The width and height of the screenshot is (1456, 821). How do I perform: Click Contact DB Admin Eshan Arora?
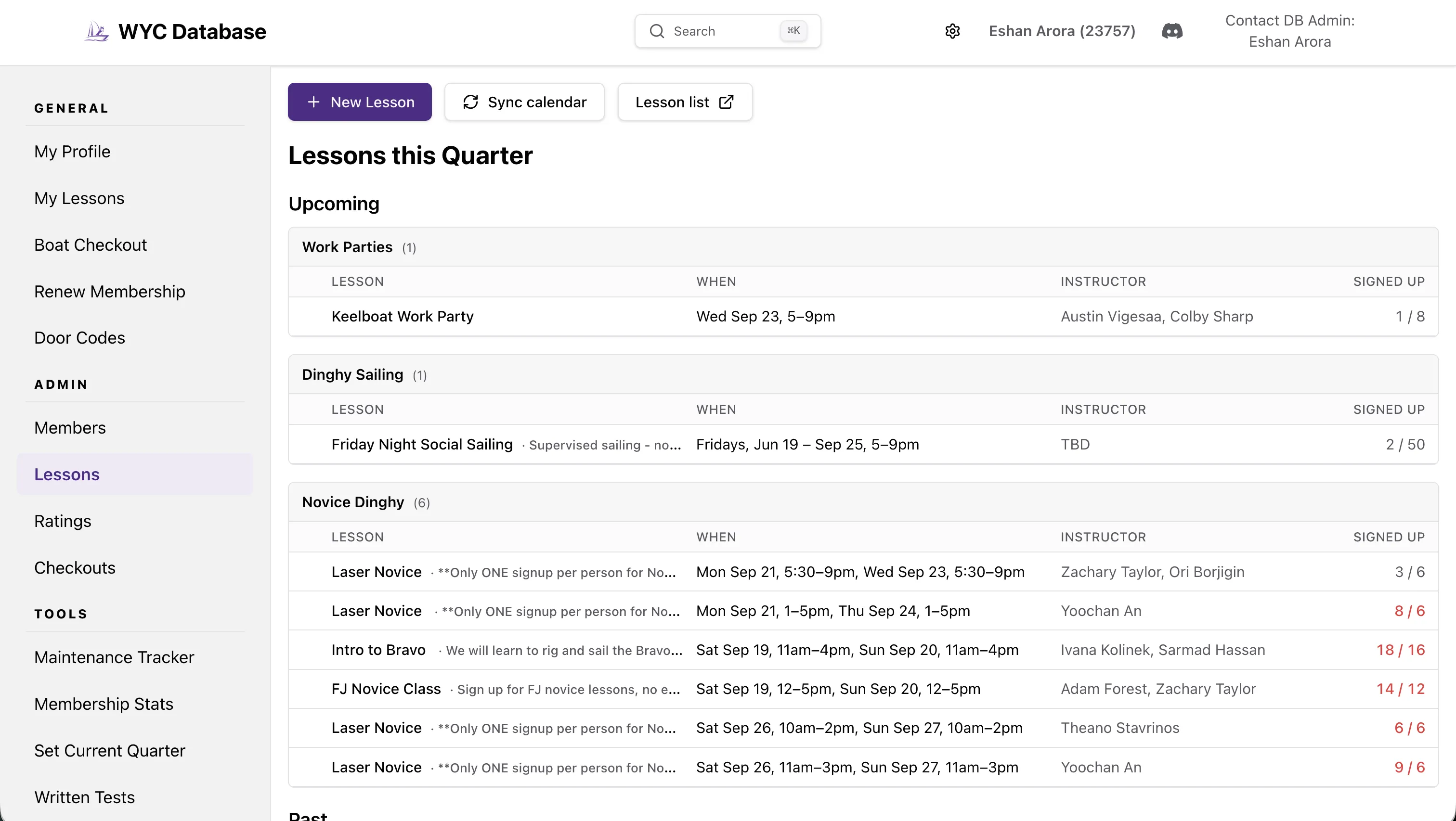[x=1289, y=31]
